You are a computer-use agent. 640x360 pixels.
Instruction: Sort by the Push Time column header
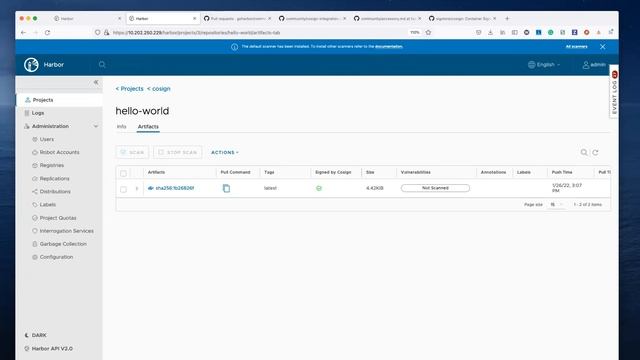point(562,172)
